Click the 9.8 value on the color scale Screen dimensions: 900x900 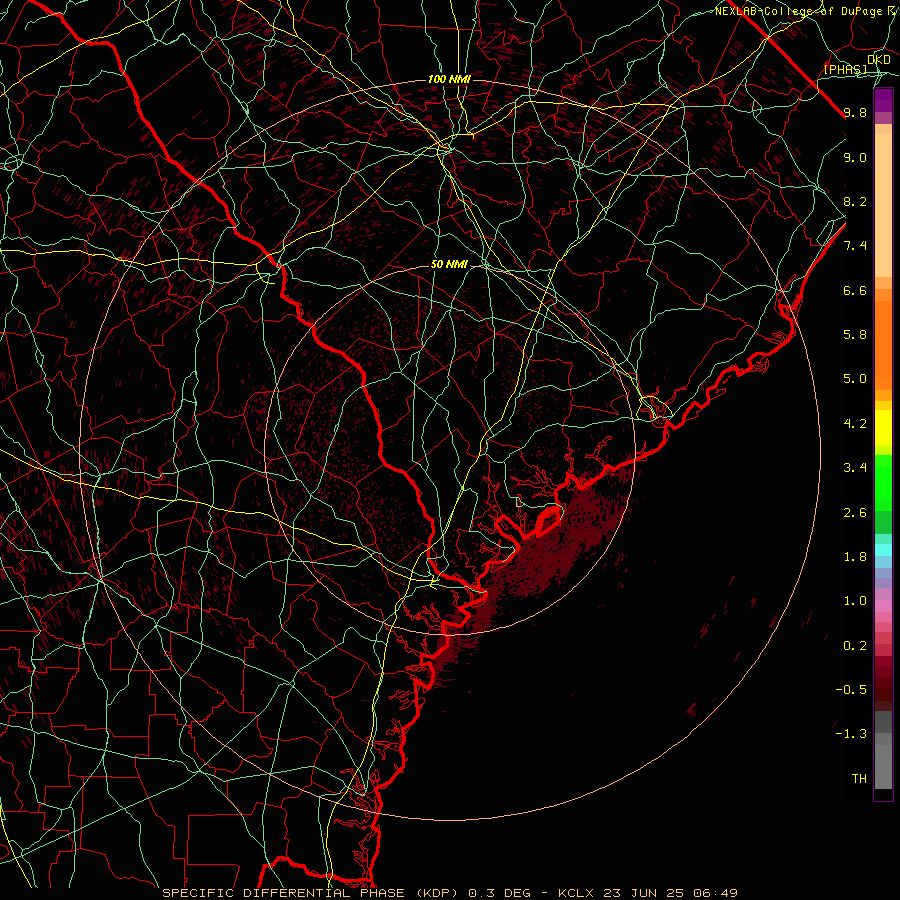point(855,113)
